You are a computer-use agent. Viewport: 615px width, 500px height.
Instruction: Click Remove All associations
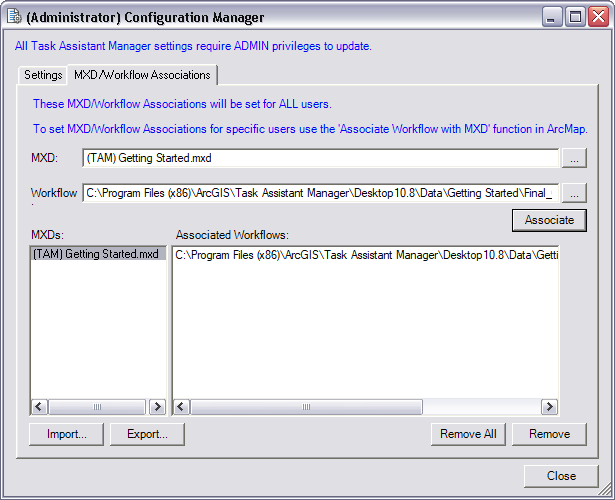coord(468,434)
